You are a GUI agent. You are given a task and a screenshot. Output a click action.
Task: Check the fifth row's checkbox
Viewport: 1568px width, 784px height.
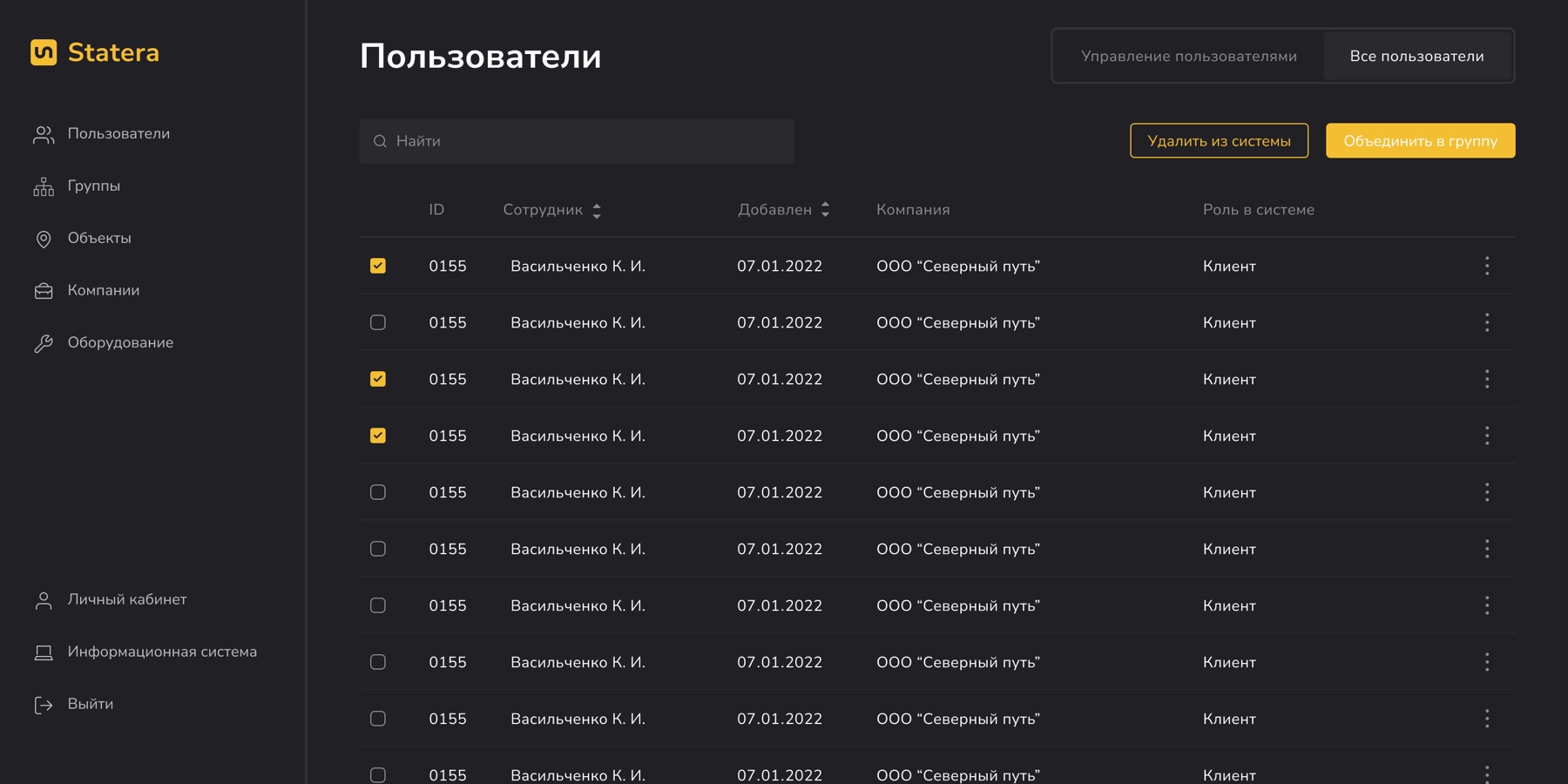point(378,492)
